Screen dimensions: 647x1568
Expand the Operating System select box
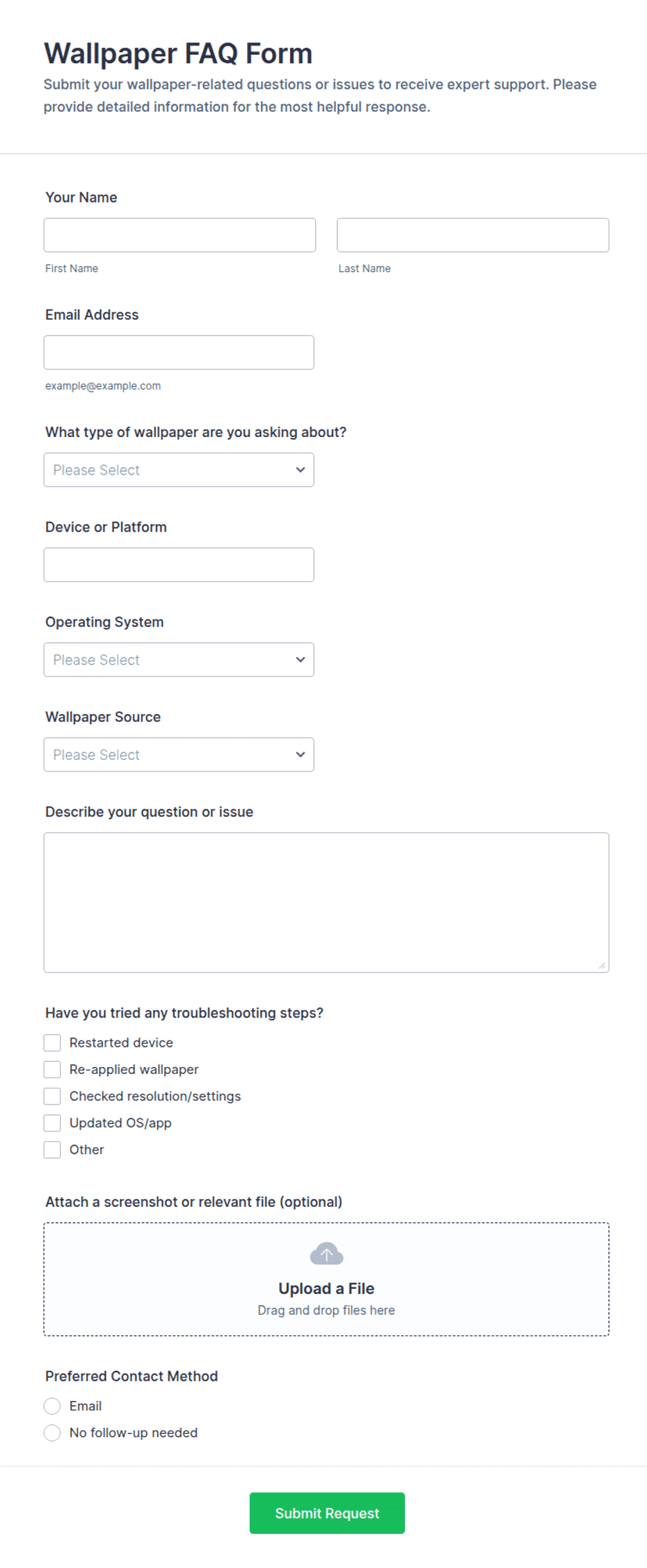point(179,660)
